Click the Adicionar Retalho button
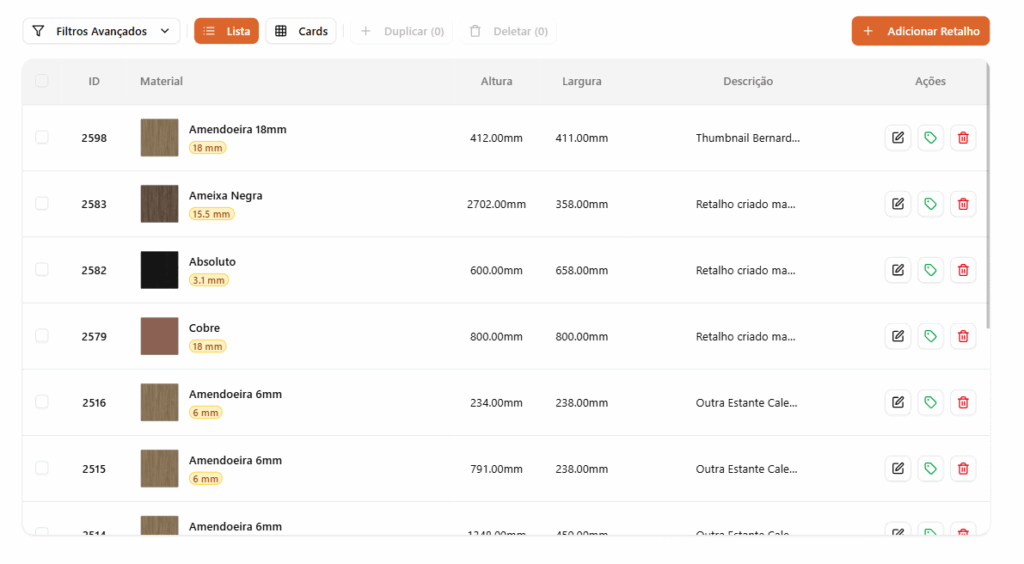Viewport: 1024px width, 564px height. tap(920, 31)
